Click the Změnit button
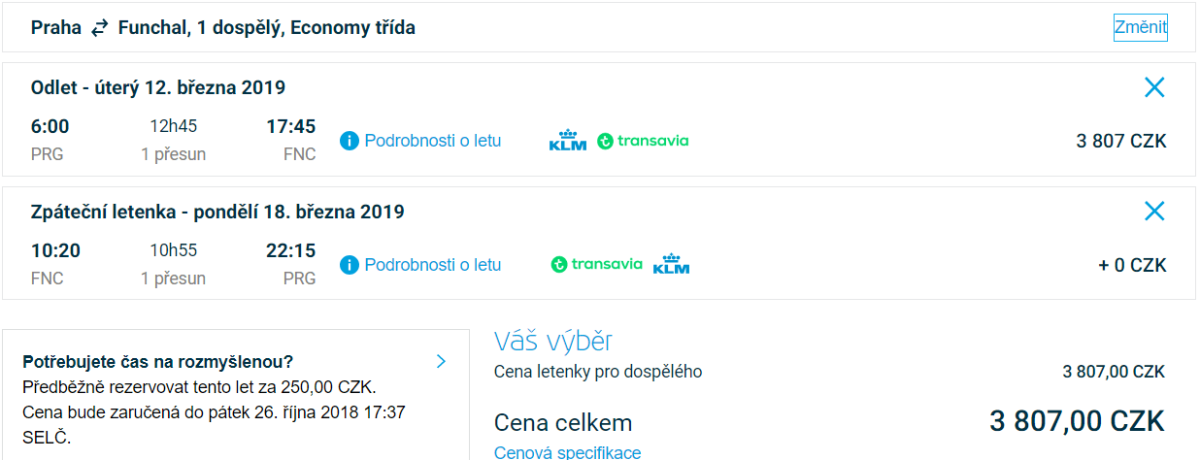This screenshot has height=460, width=1200. coord(1140,28)
